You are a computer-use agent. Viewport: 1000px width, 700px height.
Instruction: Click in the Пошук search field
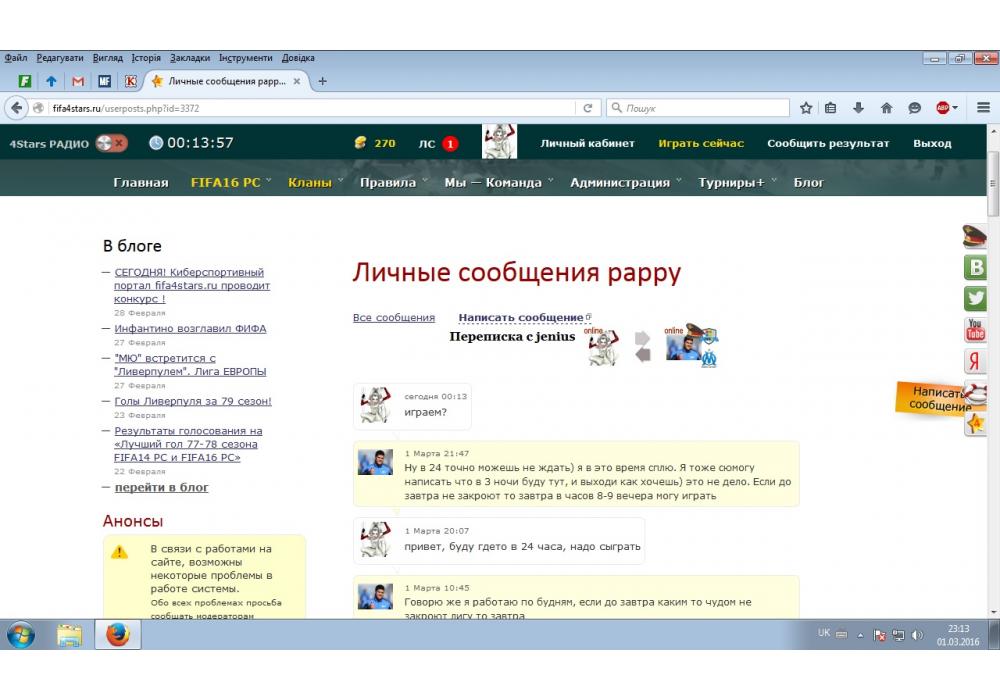coord(700,108)
